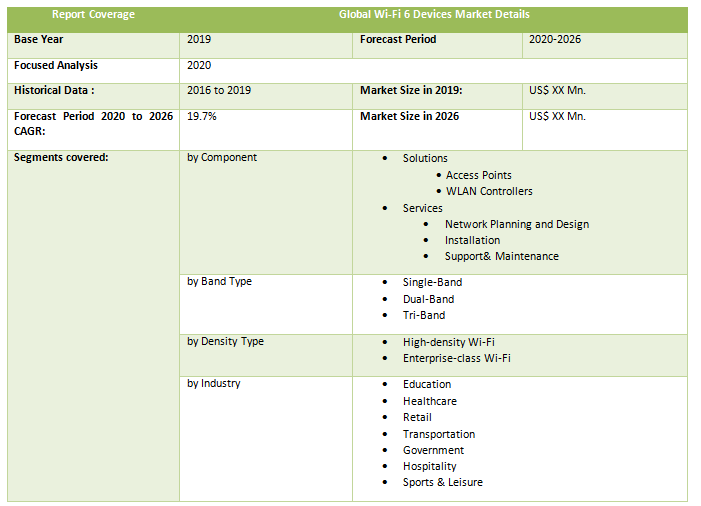This screenshot has width=701, height=506.
Task: Select the High-density Wi-Fi item
Action: tap(448, 342)
